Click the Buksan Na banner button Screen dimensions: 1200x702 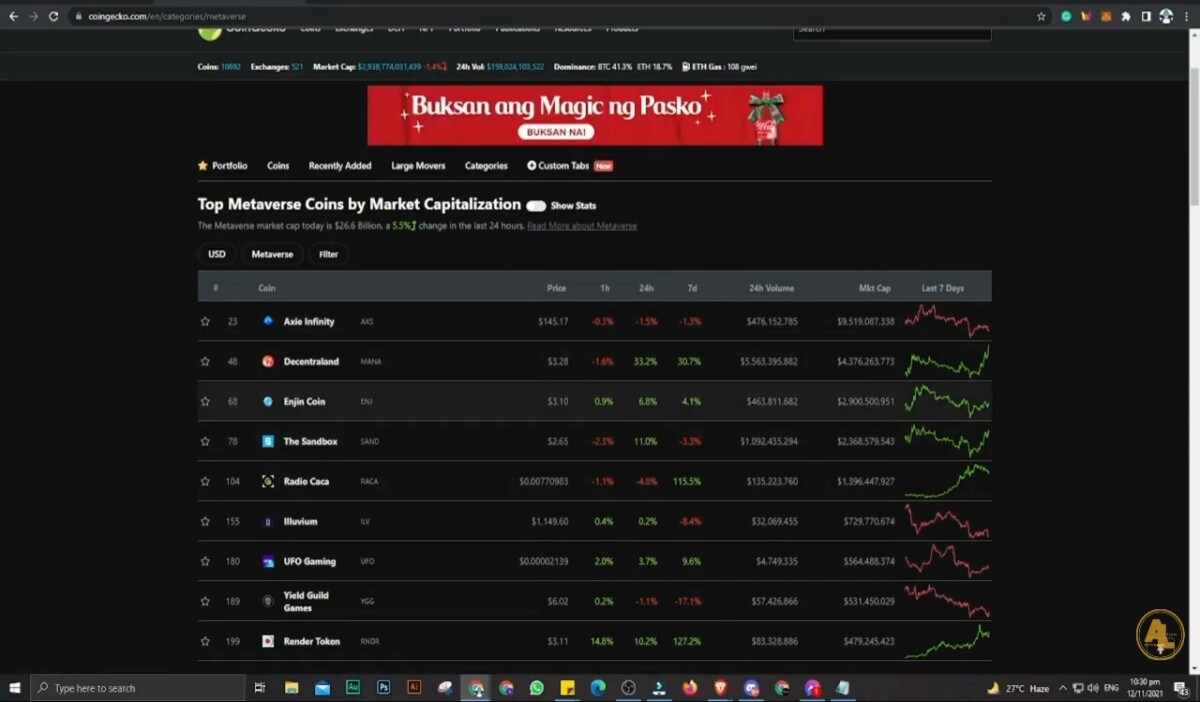coord(556,132)
